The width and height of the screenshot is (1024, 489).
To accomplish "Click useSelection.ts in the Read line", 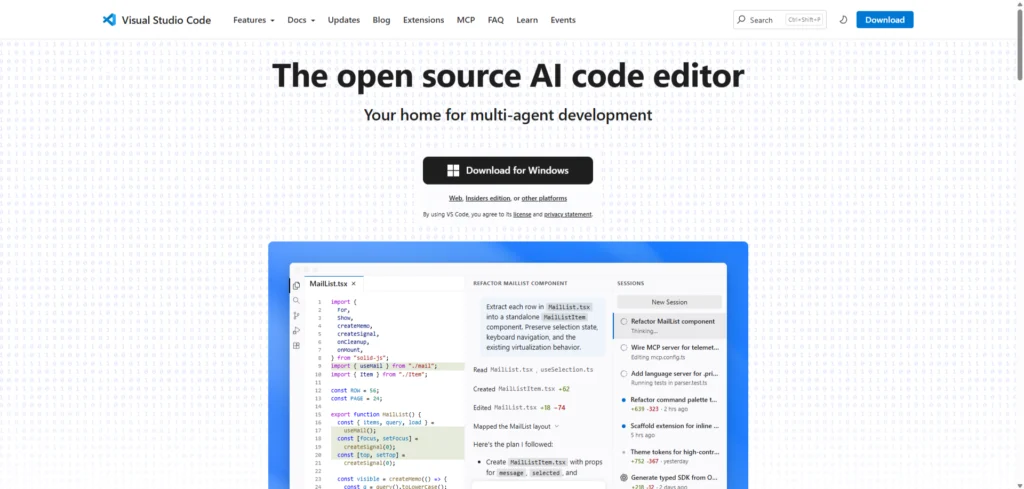I will pos(567,370).
